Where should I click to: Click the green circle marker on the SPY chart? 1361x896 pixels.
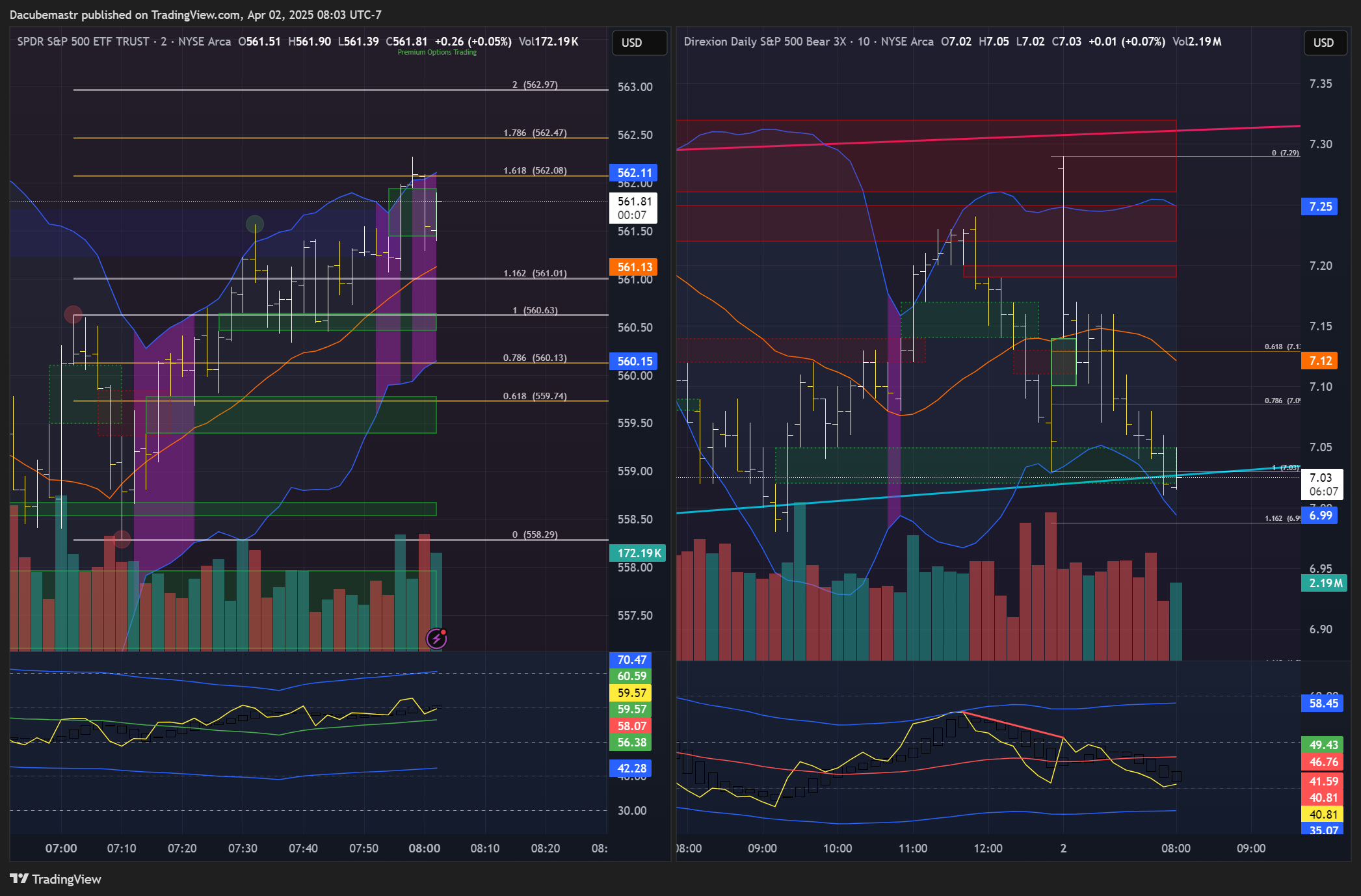point(255,224)
